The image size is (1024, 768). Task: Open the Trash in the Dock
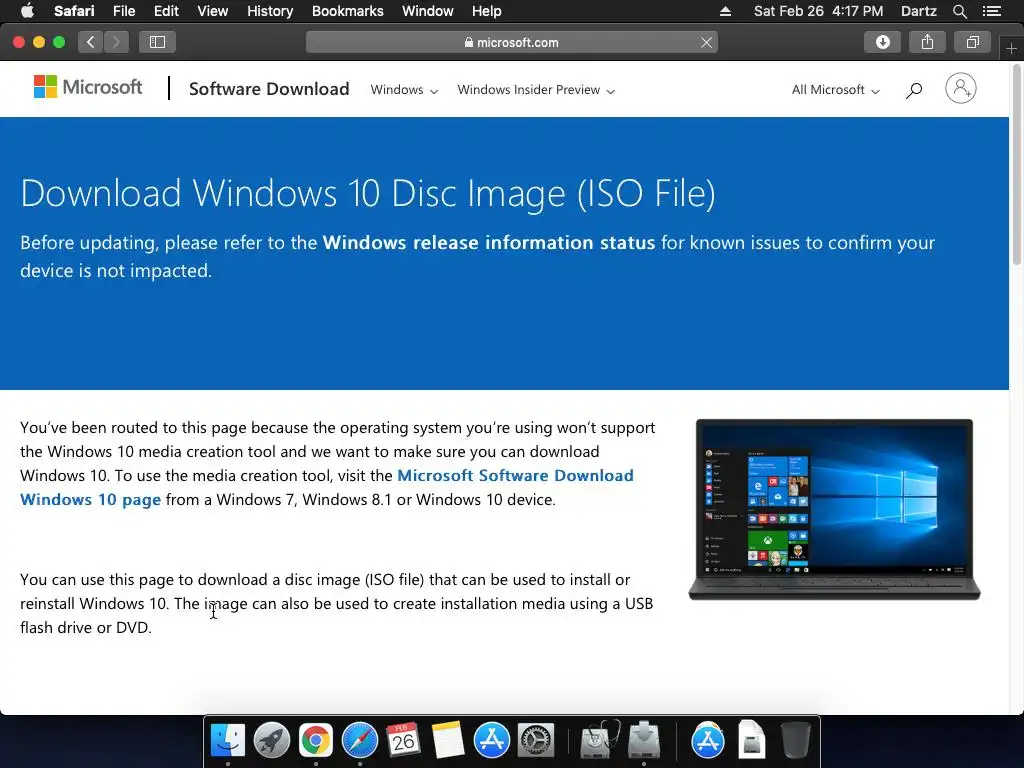coord(795,741)
